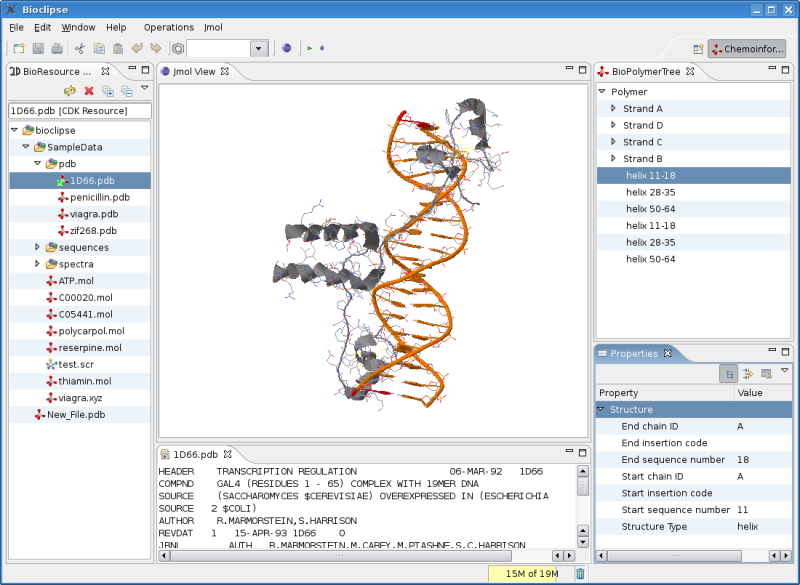Click the Open Perspective icon beside Chemoinfor
The width and height of the screenshot is (800, 585).
[698, 49]
